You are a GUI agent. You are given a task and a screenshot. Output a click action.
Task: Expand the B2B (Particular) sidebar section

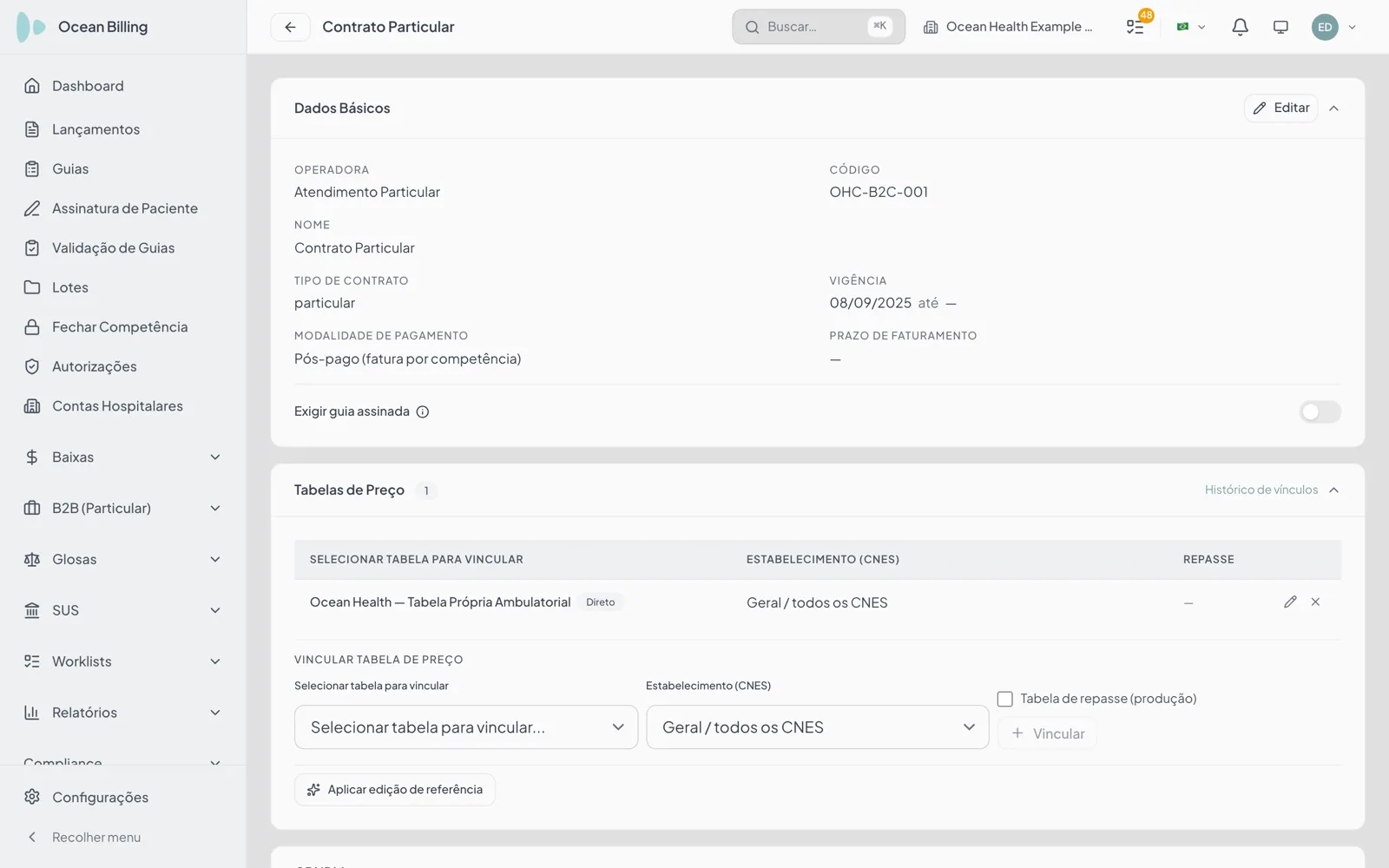click(x=122, y=509)
